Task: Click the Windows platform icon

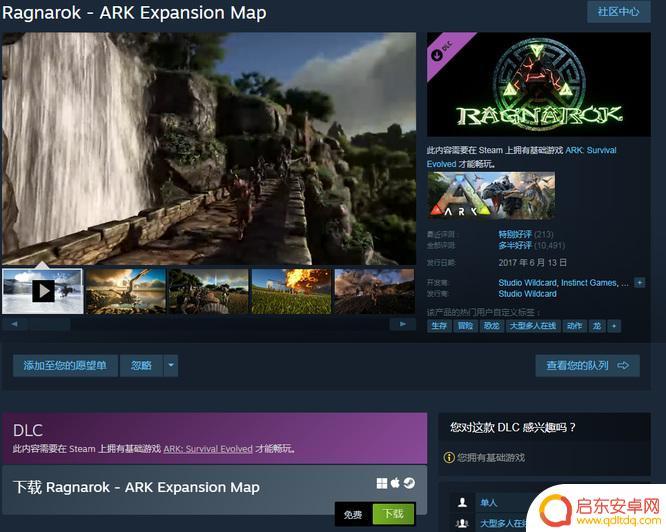Action: coord(382,483)
